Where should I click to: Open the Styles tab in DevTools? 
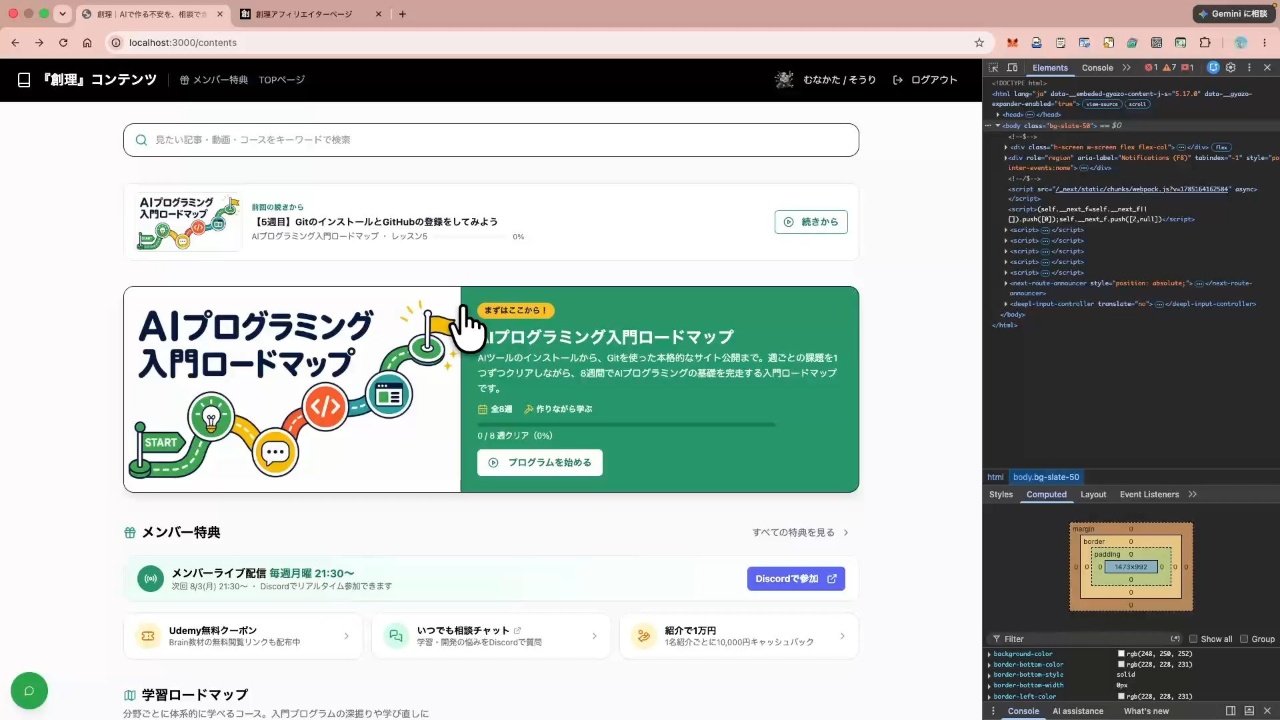pyautogui.click(x=1001, y=494)
